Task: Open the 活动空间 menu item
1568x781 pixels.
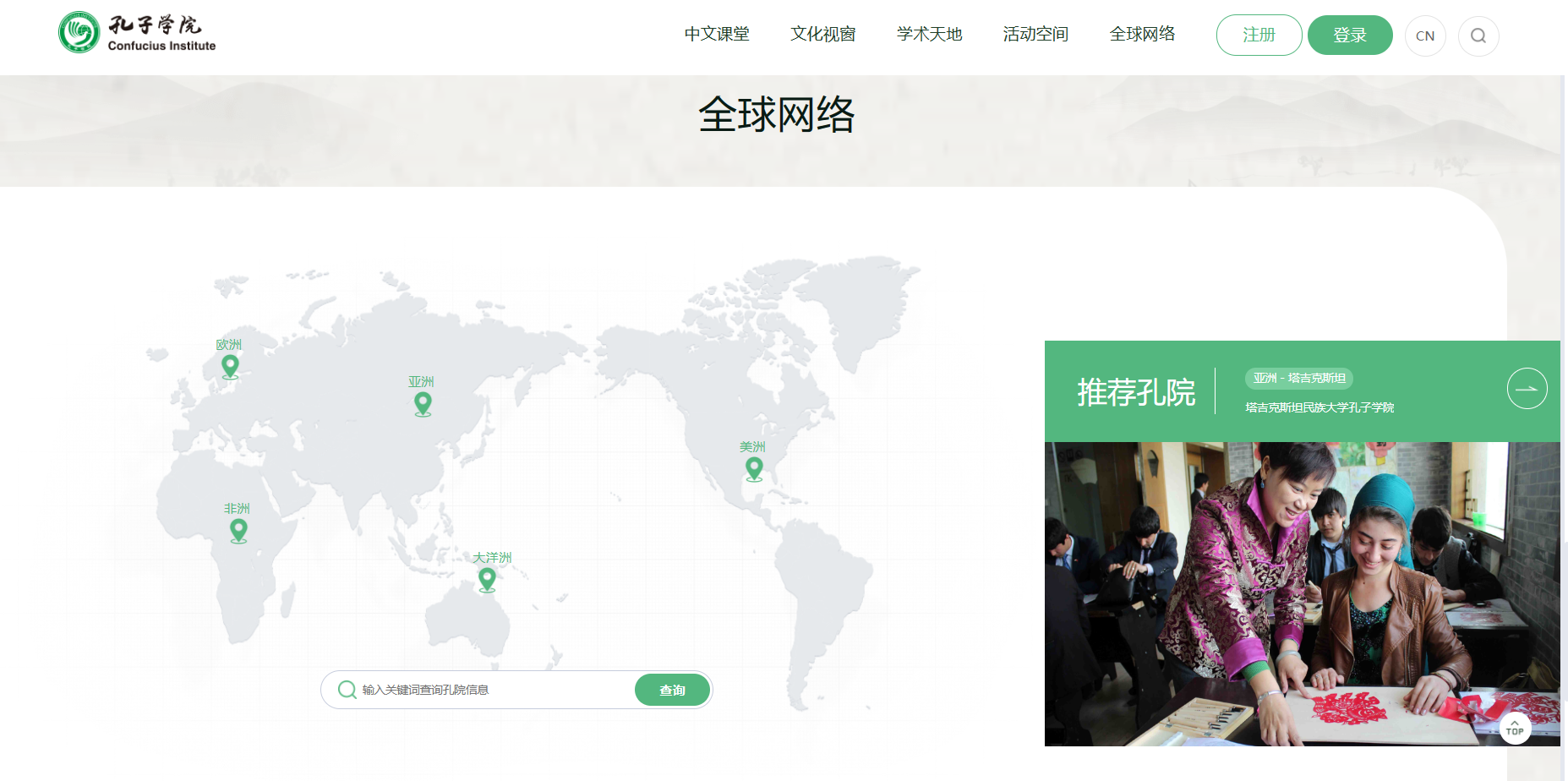Action: click(x=1035, y=35)
